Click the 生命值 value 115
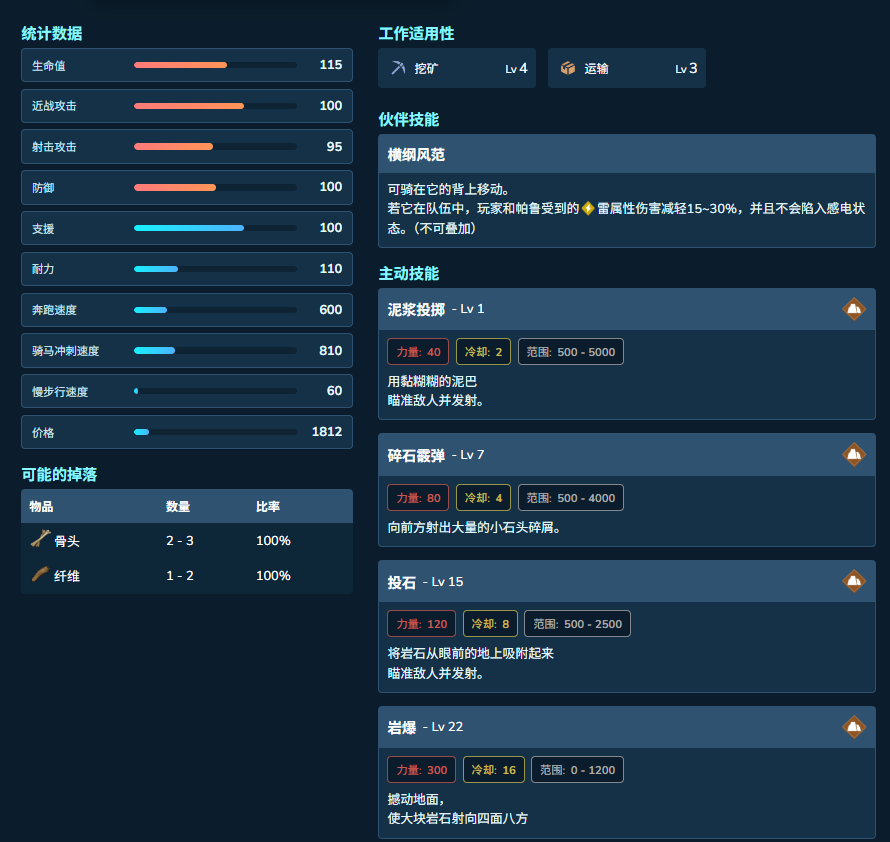Screen dimensions: 890x842 (331, 65)
